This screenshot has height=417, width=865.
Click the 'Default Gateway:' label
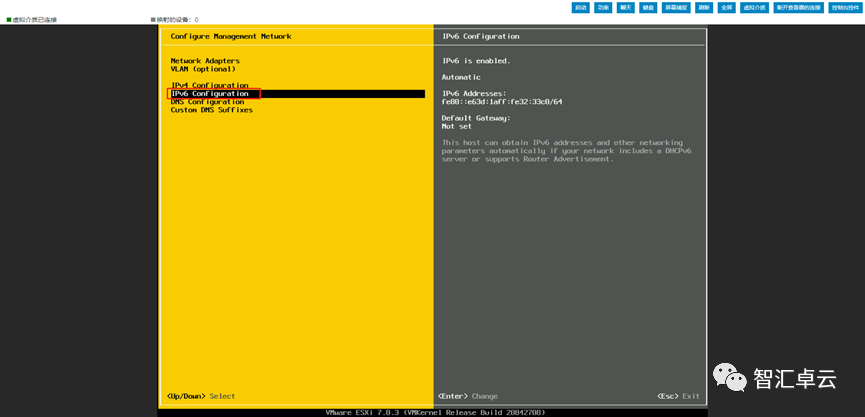[476, 118]
